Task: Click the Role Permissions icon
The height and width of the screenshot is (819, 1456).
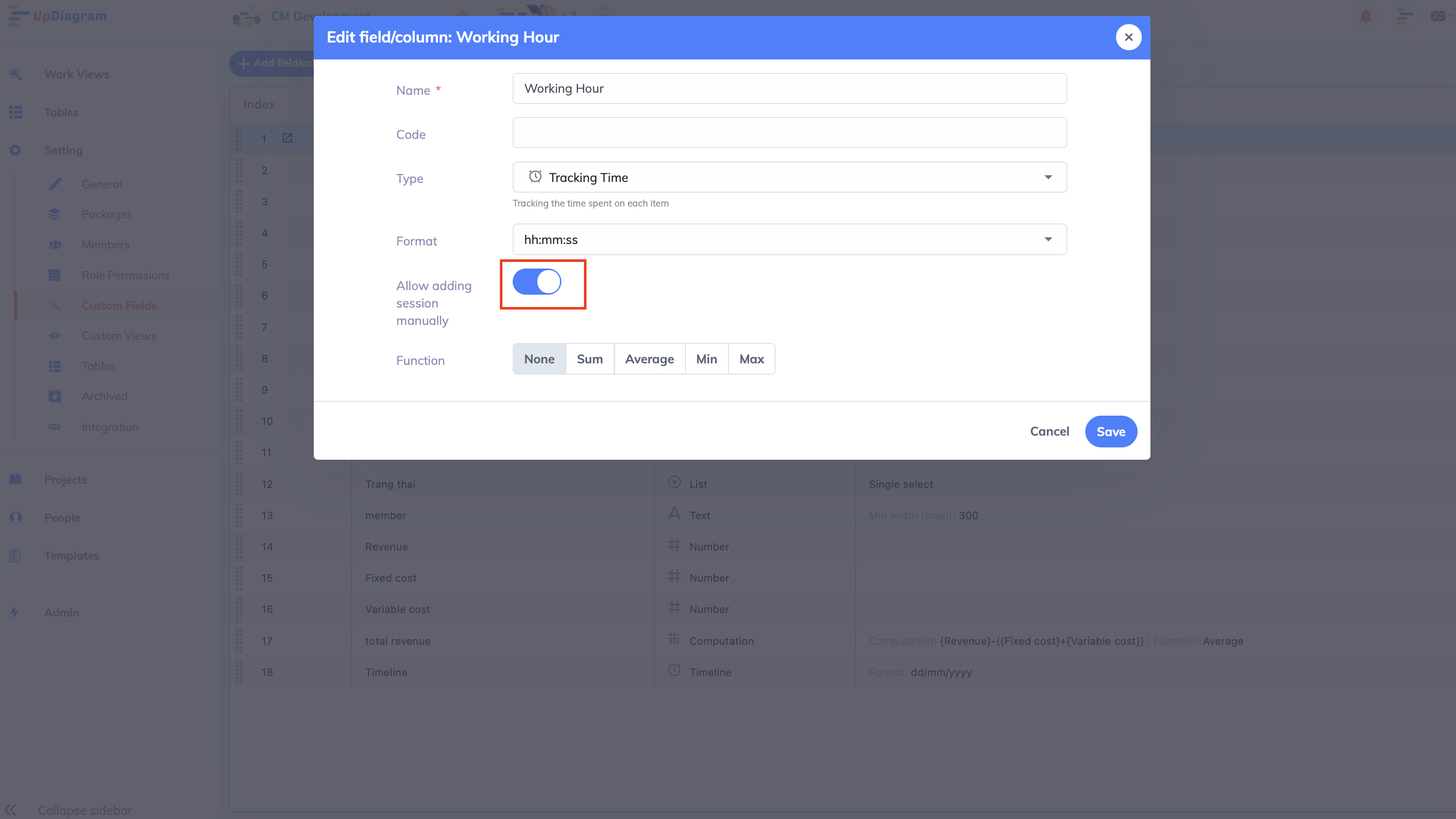Action: point(54,275)
